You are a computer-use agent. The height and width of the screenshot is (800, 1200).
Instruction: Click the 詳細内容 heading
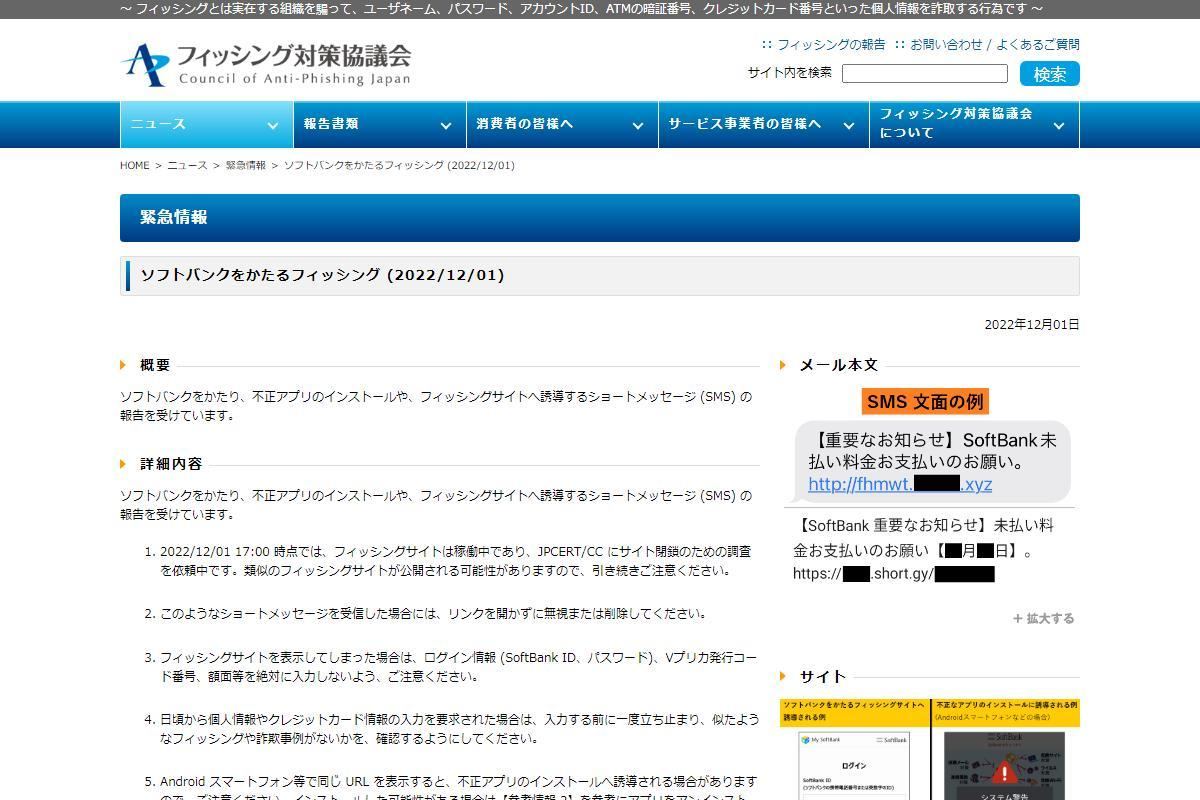tap(171, 464)
